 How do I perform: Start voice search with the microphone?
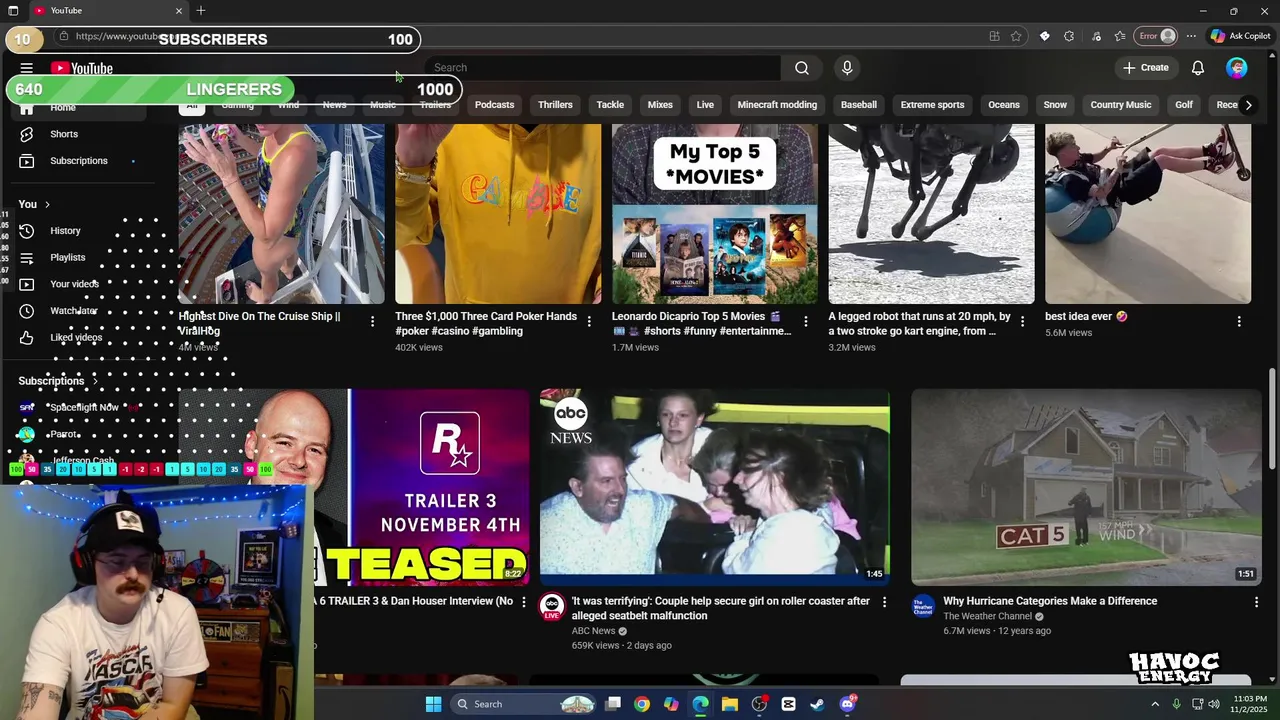pyautogui.click(x=847, y=68)
